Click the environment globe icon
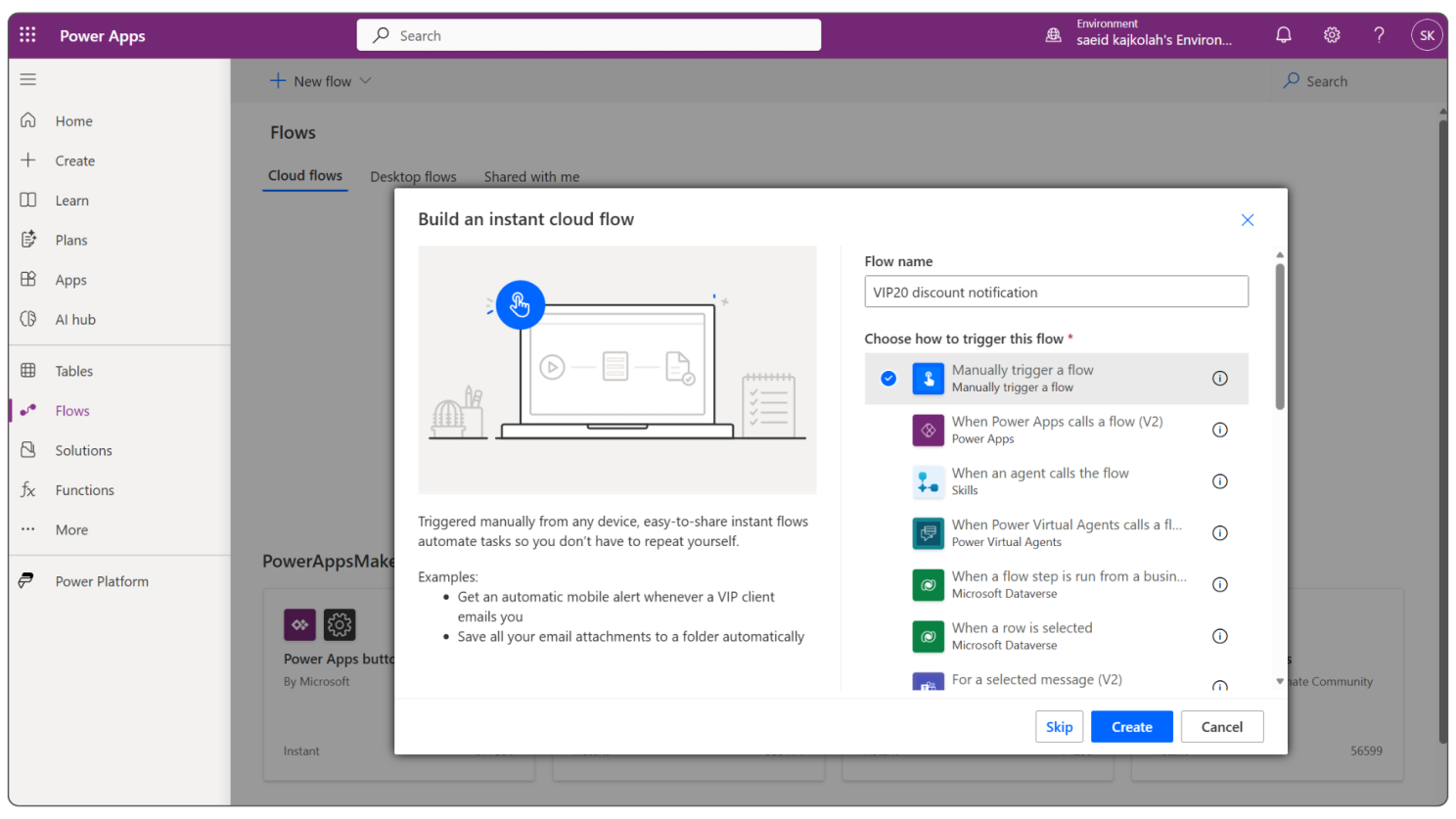Viewport: 1456px width, 819px height. tap(1054, 35)
